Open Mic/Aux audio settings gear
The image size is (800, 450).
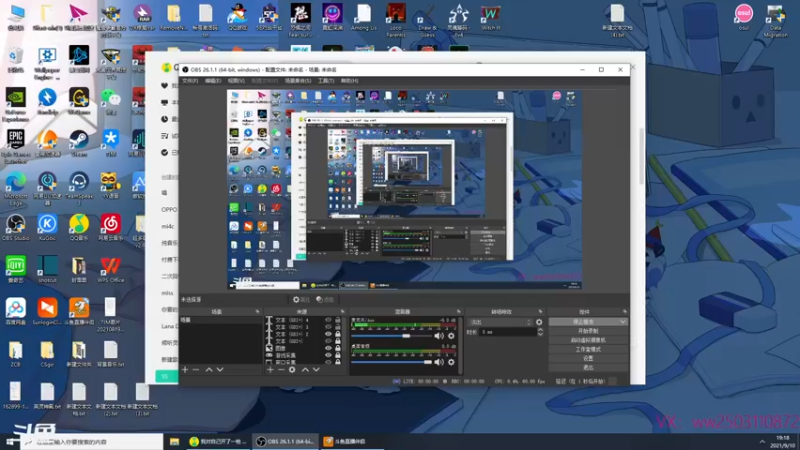pos(451,336)
